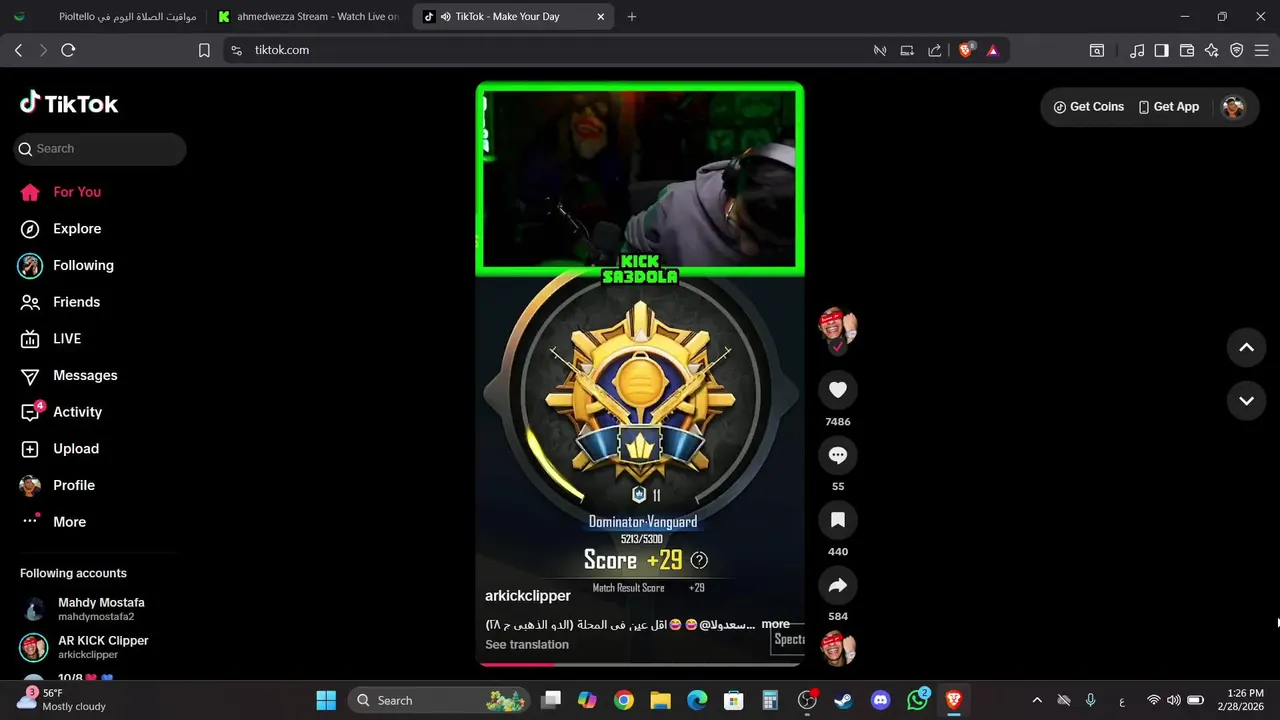1280x720 pixels.
Task: Go to the previous video with the up chevron
Action: tap(1246, 347)
